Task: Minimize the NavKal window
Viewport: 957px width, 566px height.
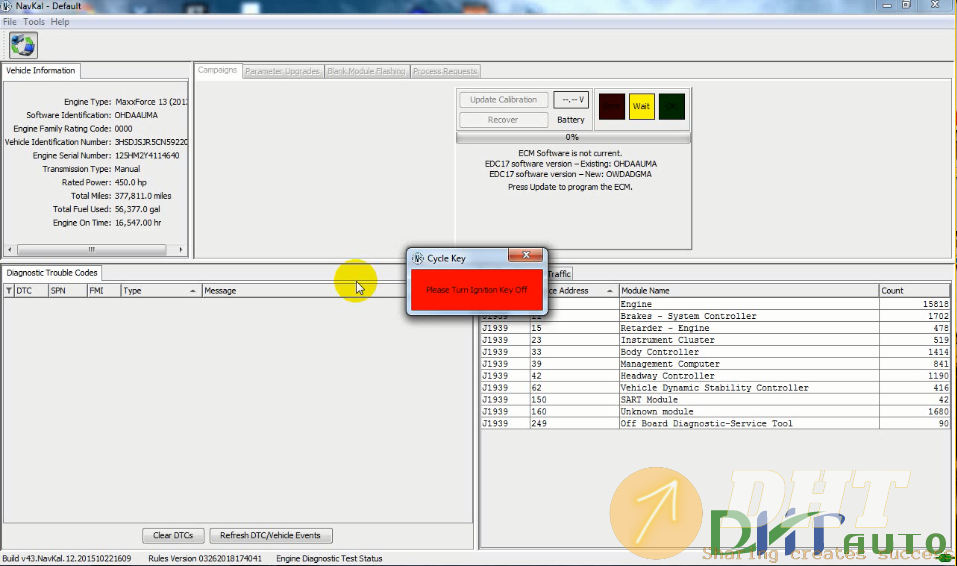Action: 887,5
